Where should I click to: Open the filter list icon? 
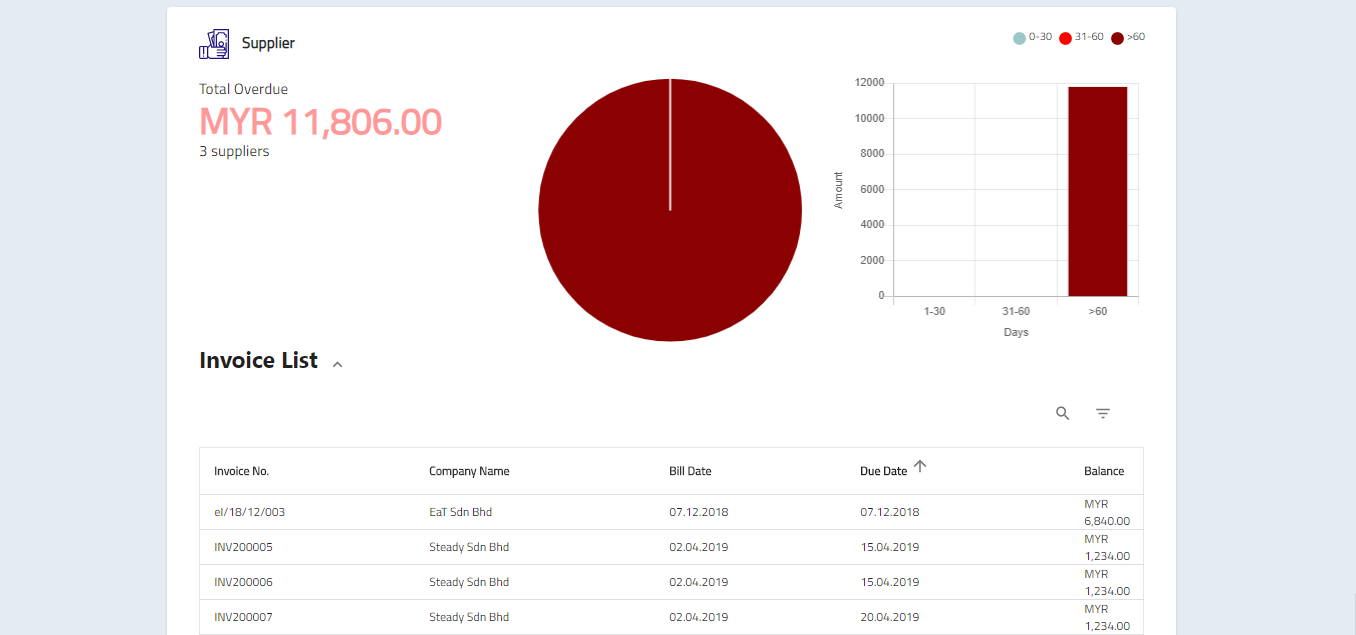(x=1103, y=413)
